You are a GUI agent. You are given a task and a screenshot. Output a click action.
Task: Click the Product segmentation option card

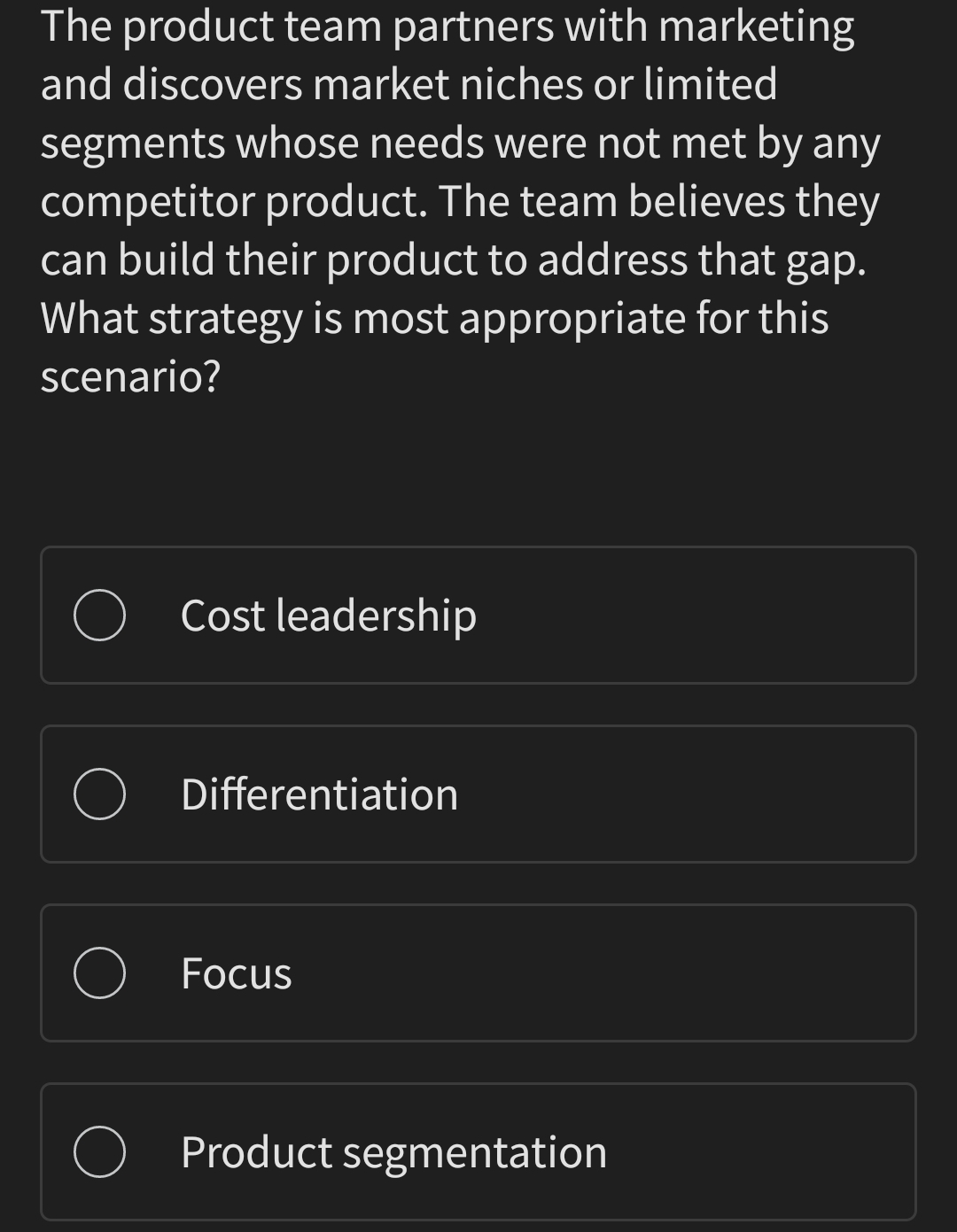tap(478, 1152)
